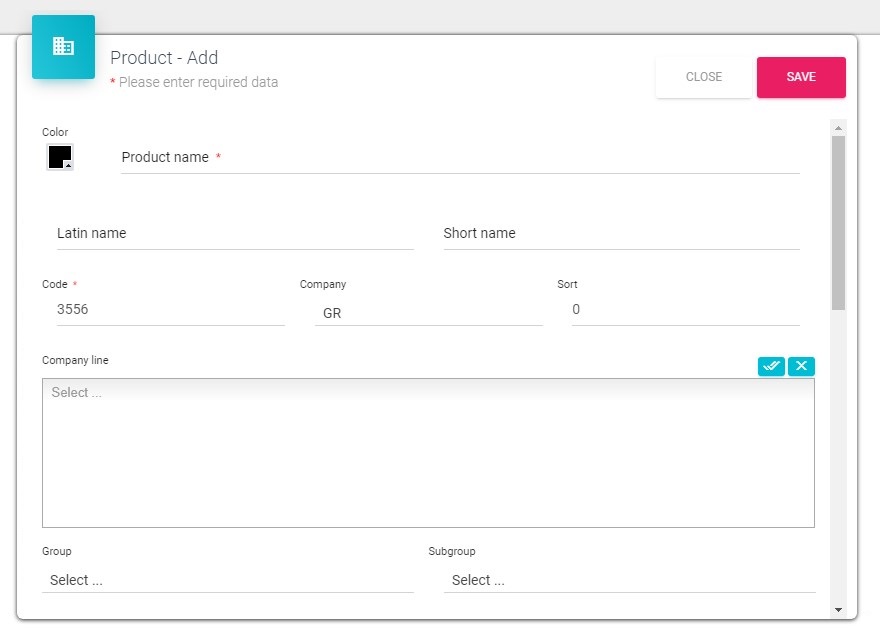Expand the Subgroup dropdown
This screenshot has height=641, width=880.
point(629,580)
